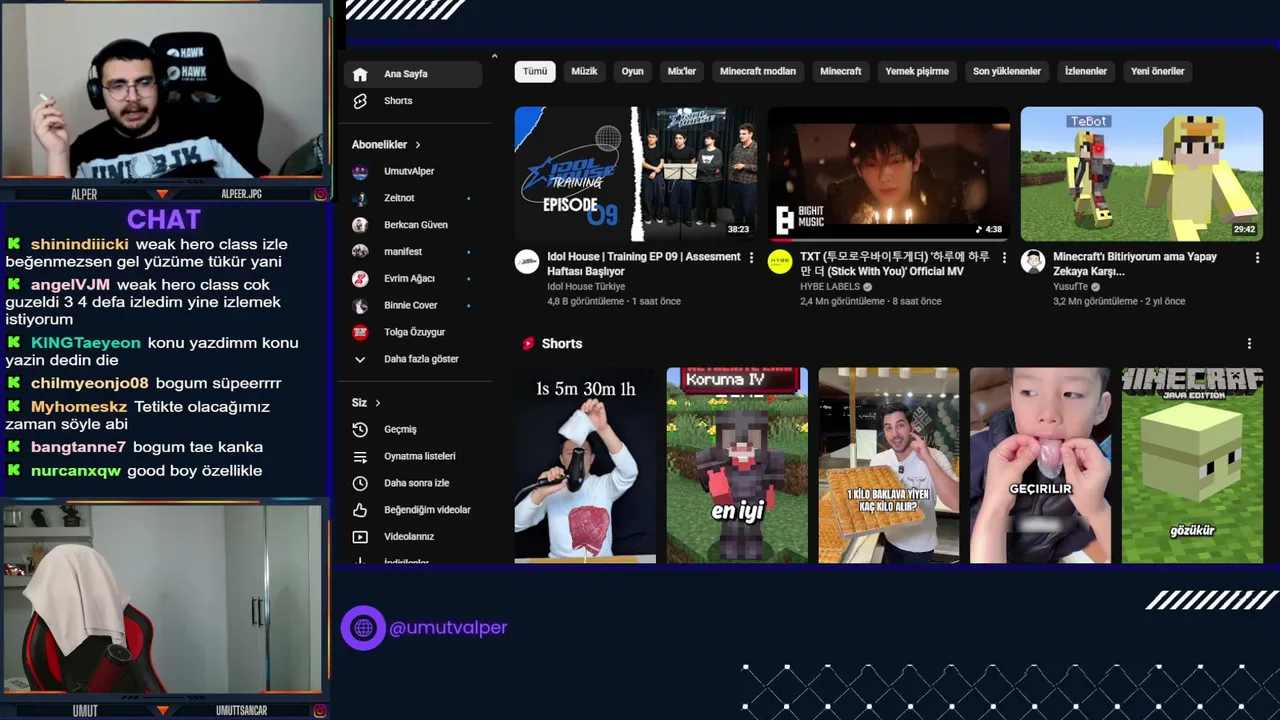
Task: Open the Oynatma listeleri playlist icon
Action: [x=360, y=456]
